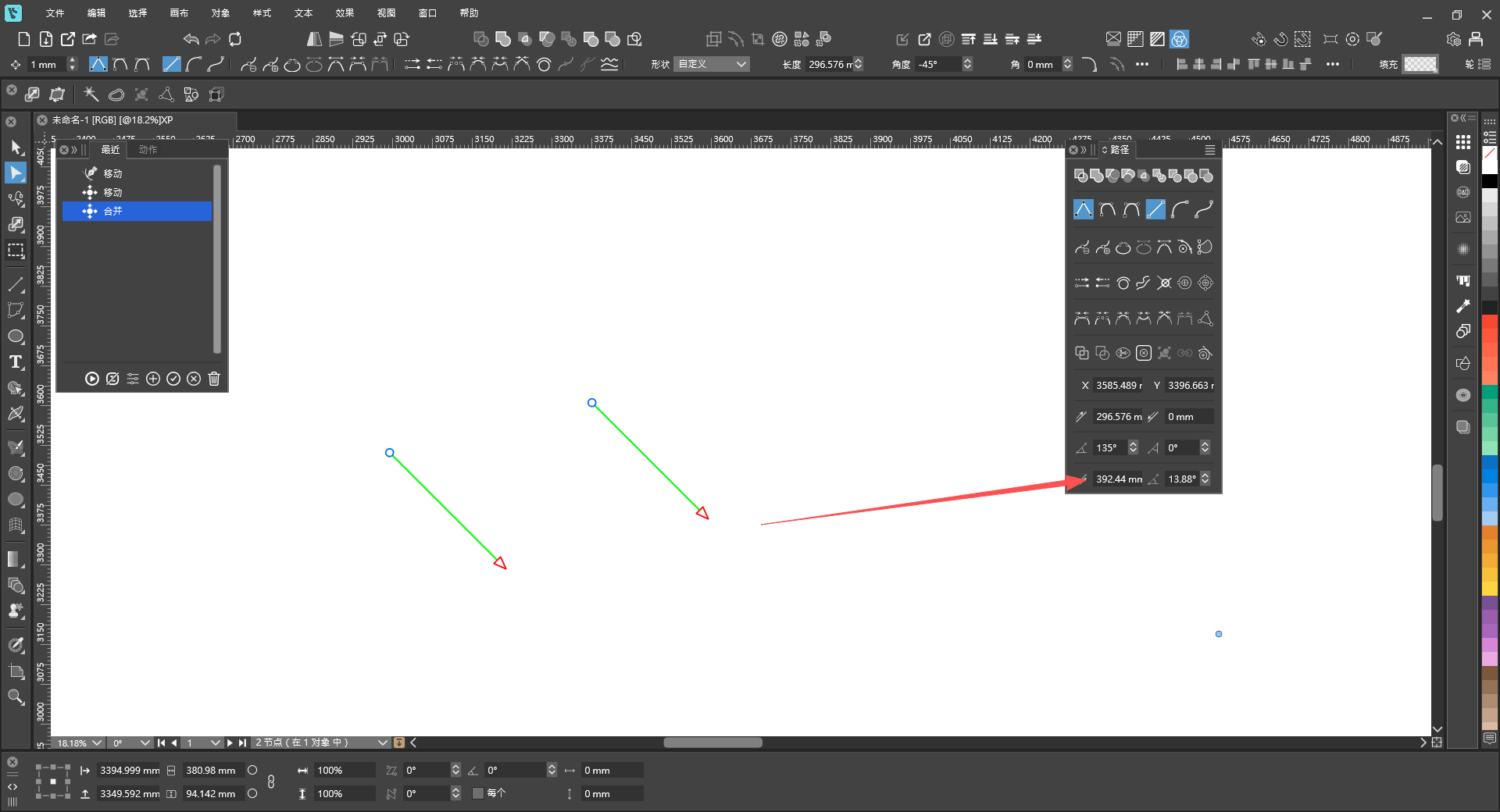Image resolution: width=1500 pixels, height=812 pixels.
Task: Click the 填充 fill color swatch
Action: [1420, 64]
